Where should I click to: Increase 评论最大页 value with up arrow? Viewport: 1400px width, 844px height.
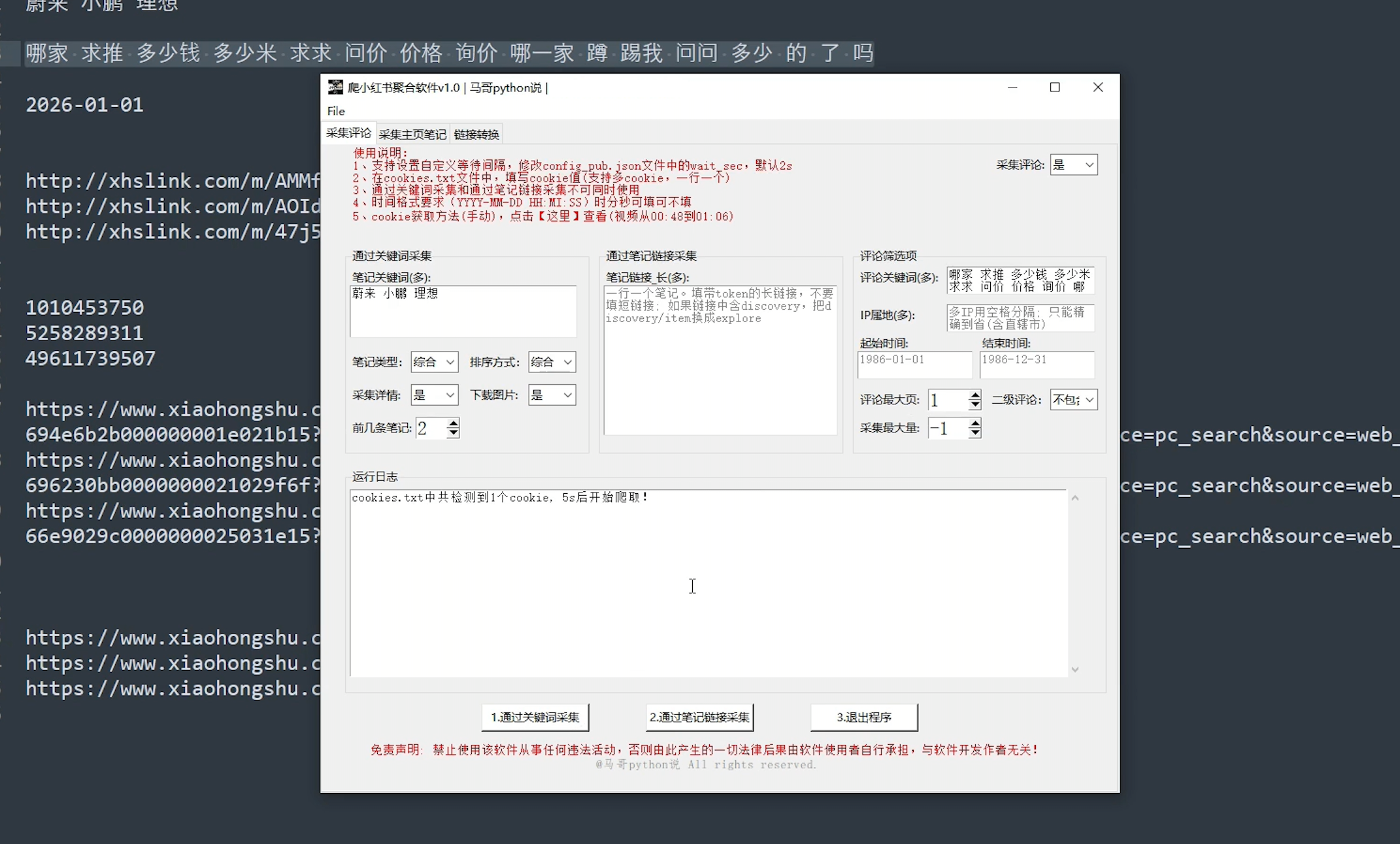(975, 395)
